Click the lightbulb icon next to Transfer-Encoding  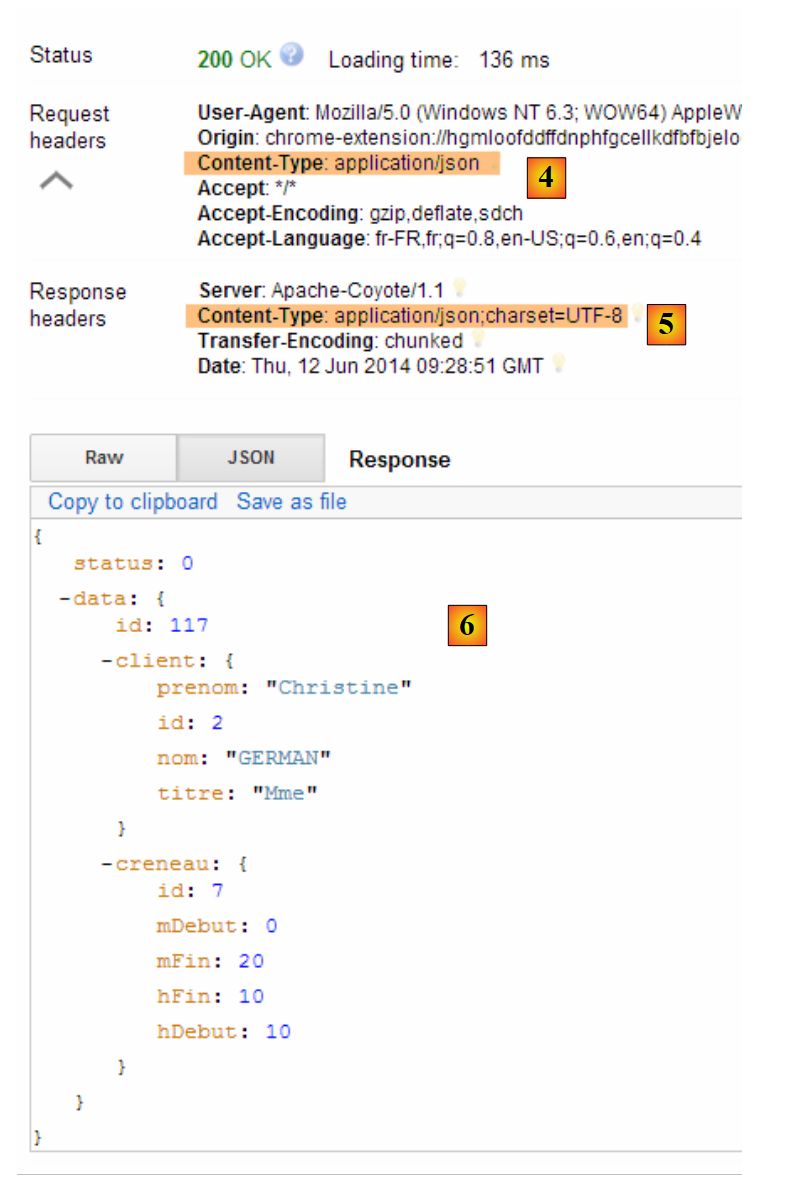(478, 340)
